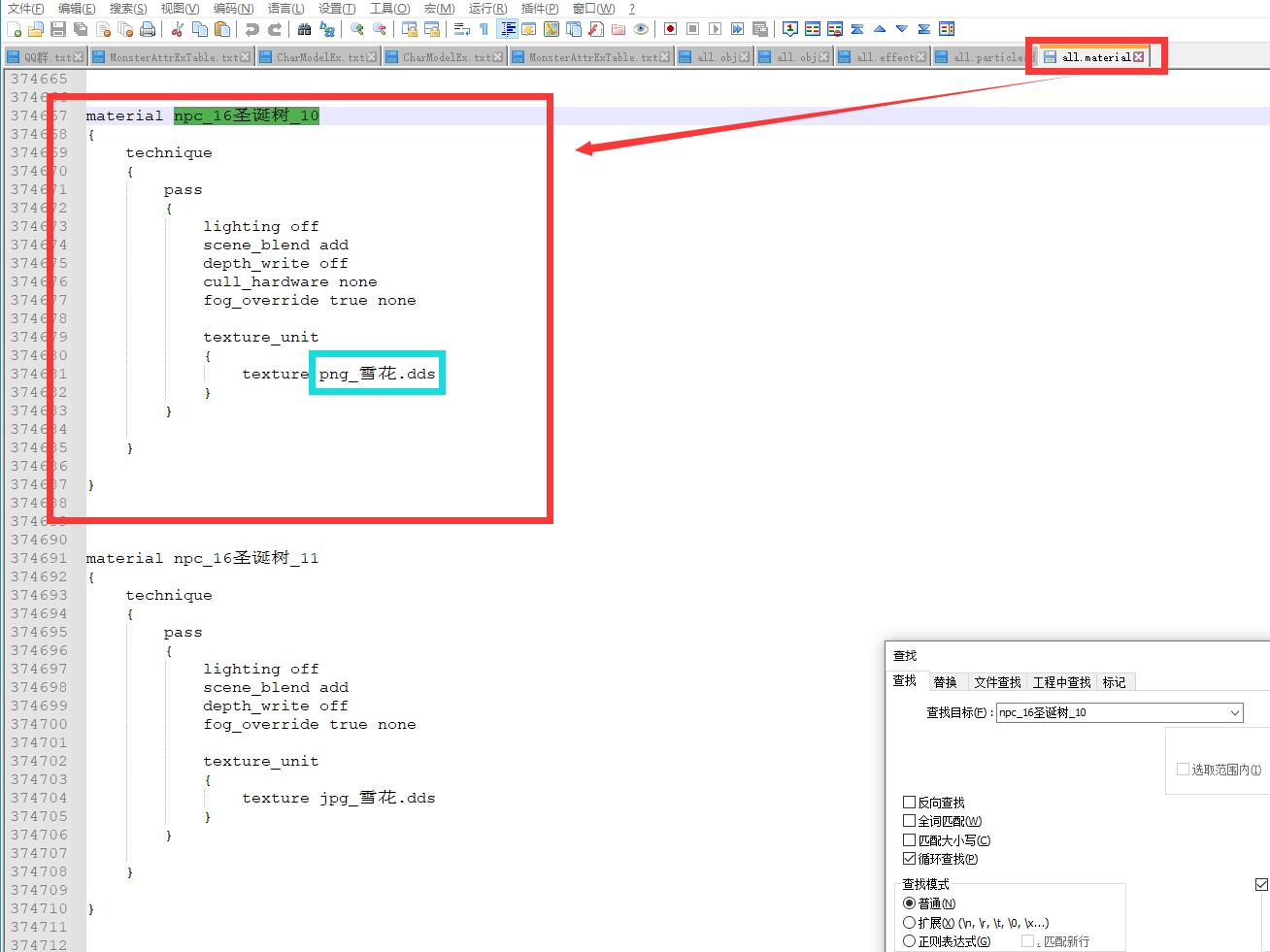Toggle word wrap toolbar icon
Image resolution: width=1270 pixels, height=952 pixels.
tap(462, 29)
